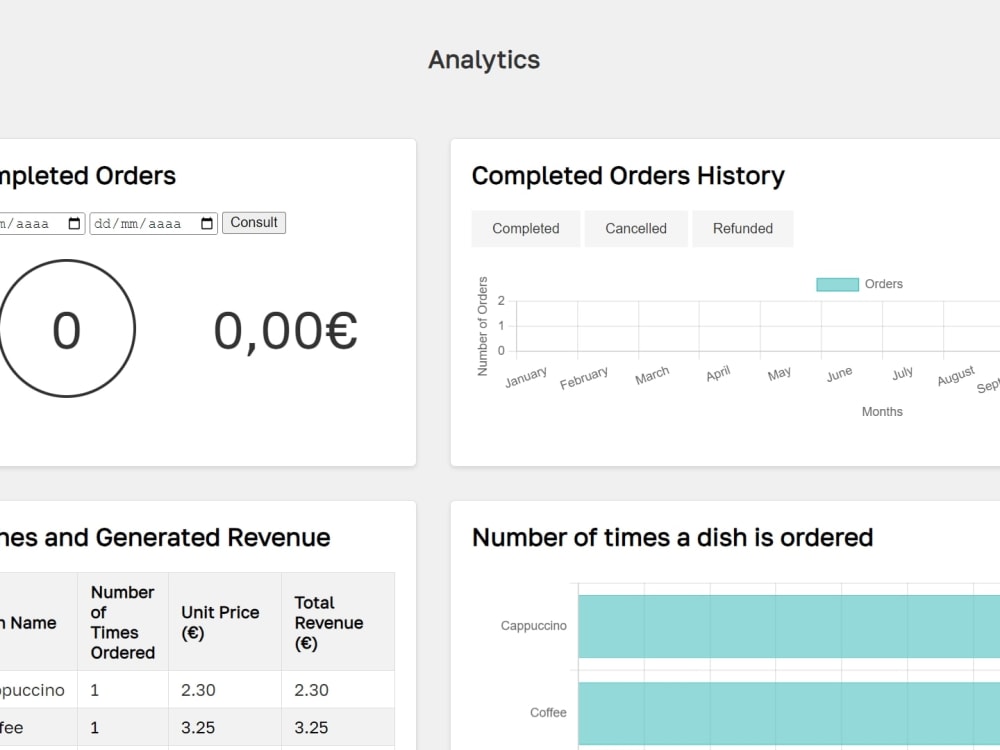Click the completed orders count circle

(66, 328)
